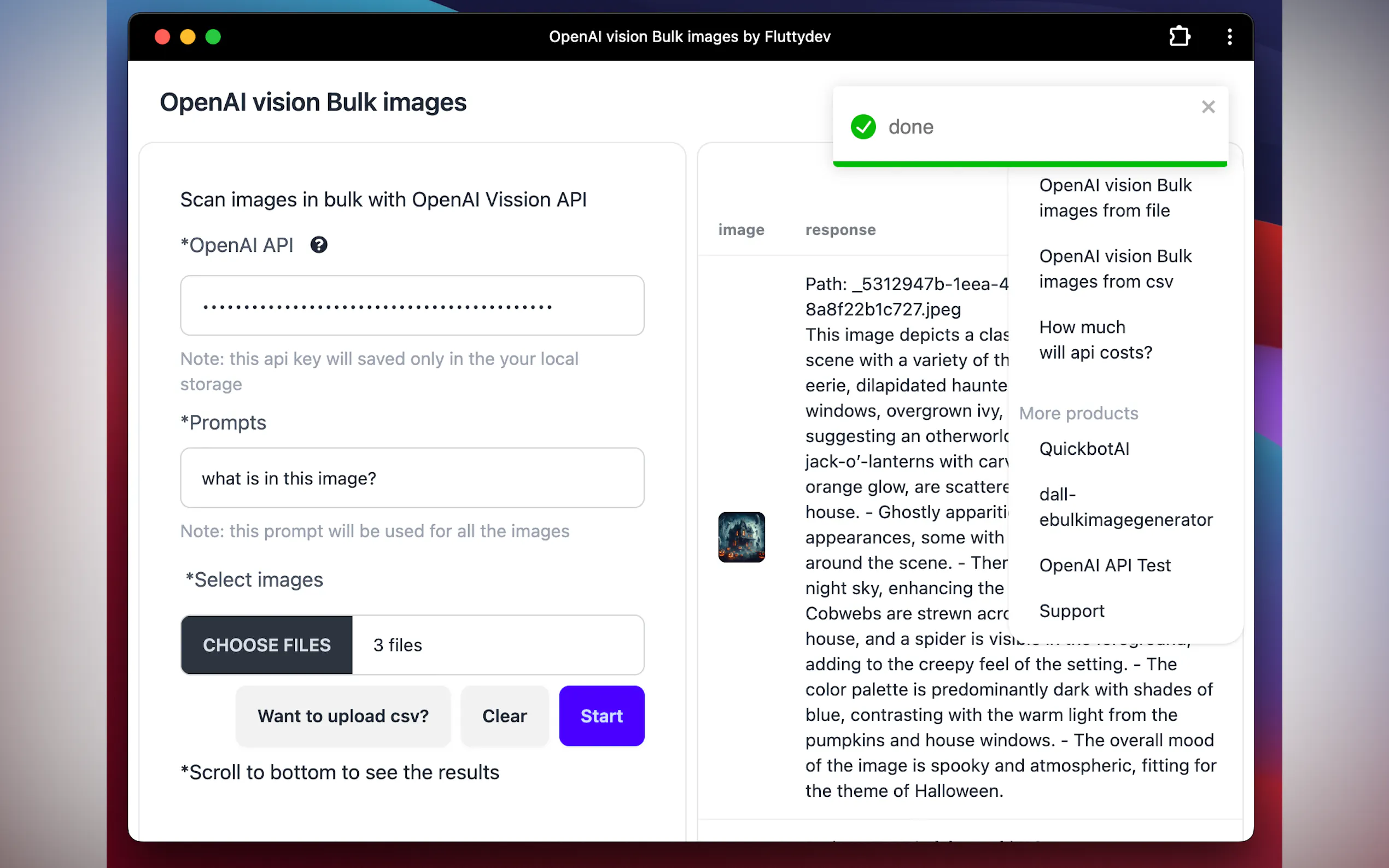Viewport: 1389px width, 868px height.
Task: Click the Clear button
Action: [x=505, y=716]
